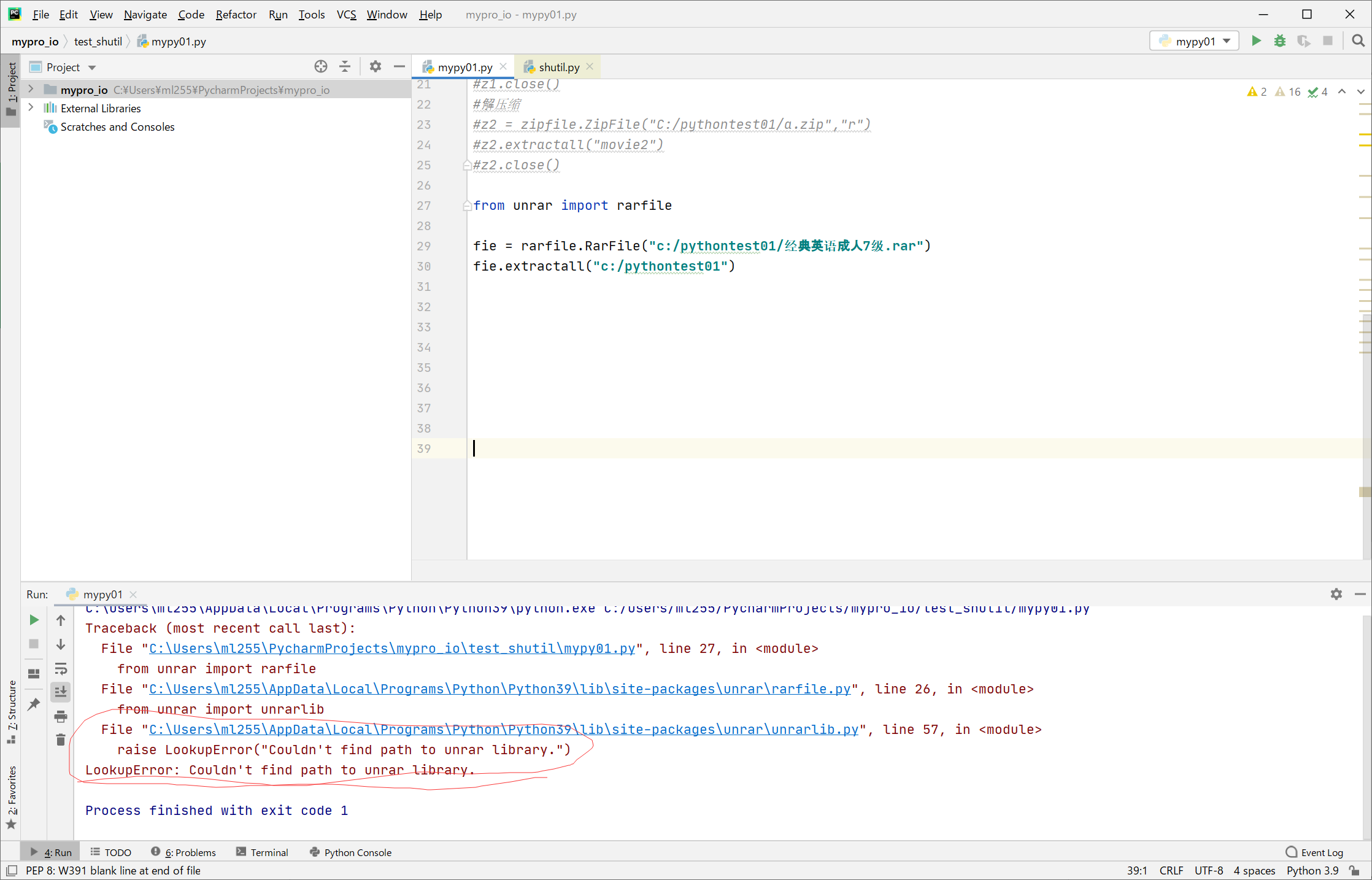Open the Python Console tool window
The height and width of the screenshot is (880, 1372).
click(x=351, y=852)
